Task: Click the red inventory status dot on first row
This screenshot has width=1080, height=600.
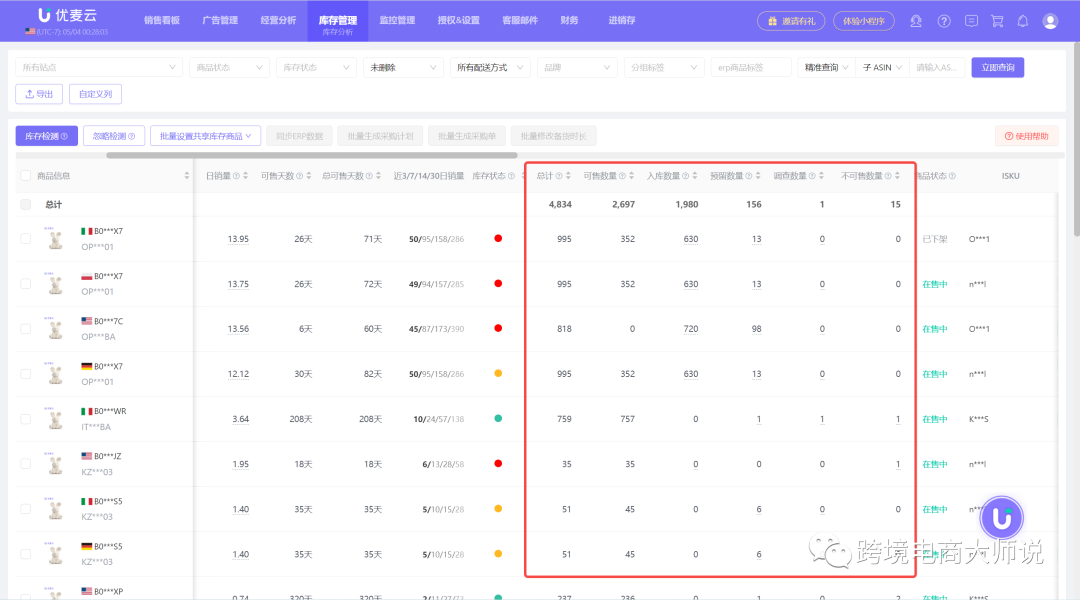Action: click(498, 238)
